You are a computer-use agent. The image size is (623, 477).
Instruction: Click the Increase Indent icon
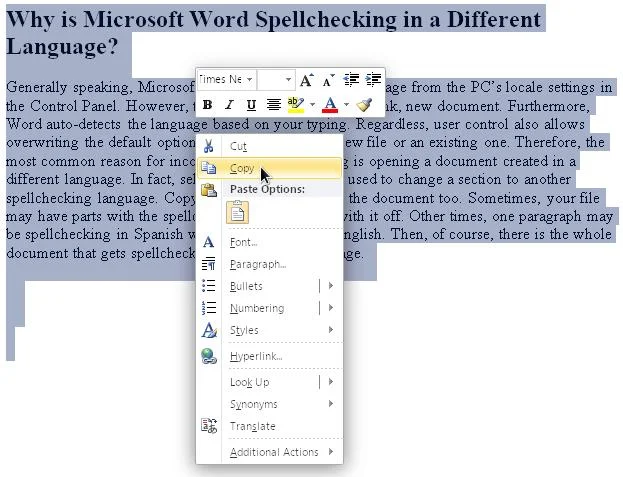coord(373,79)
